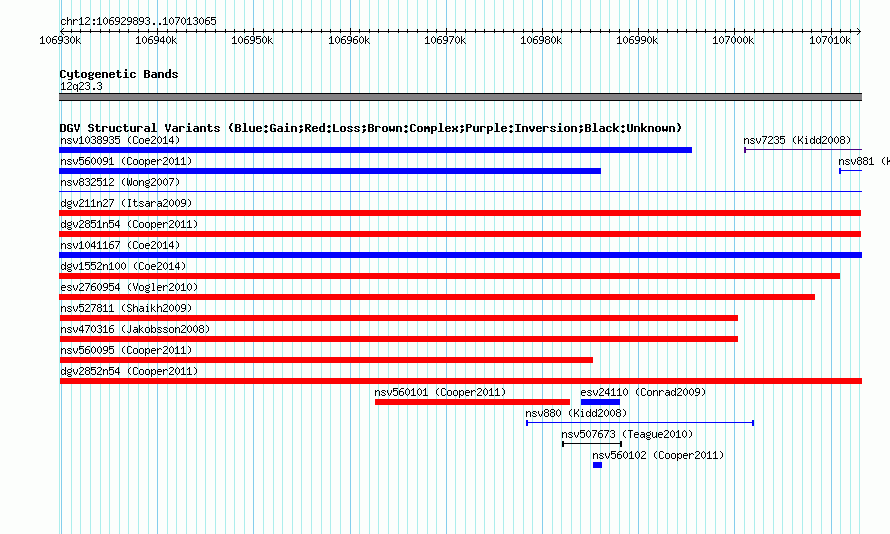Open the esv24110 (Conrad2009) label

(643, 392)
